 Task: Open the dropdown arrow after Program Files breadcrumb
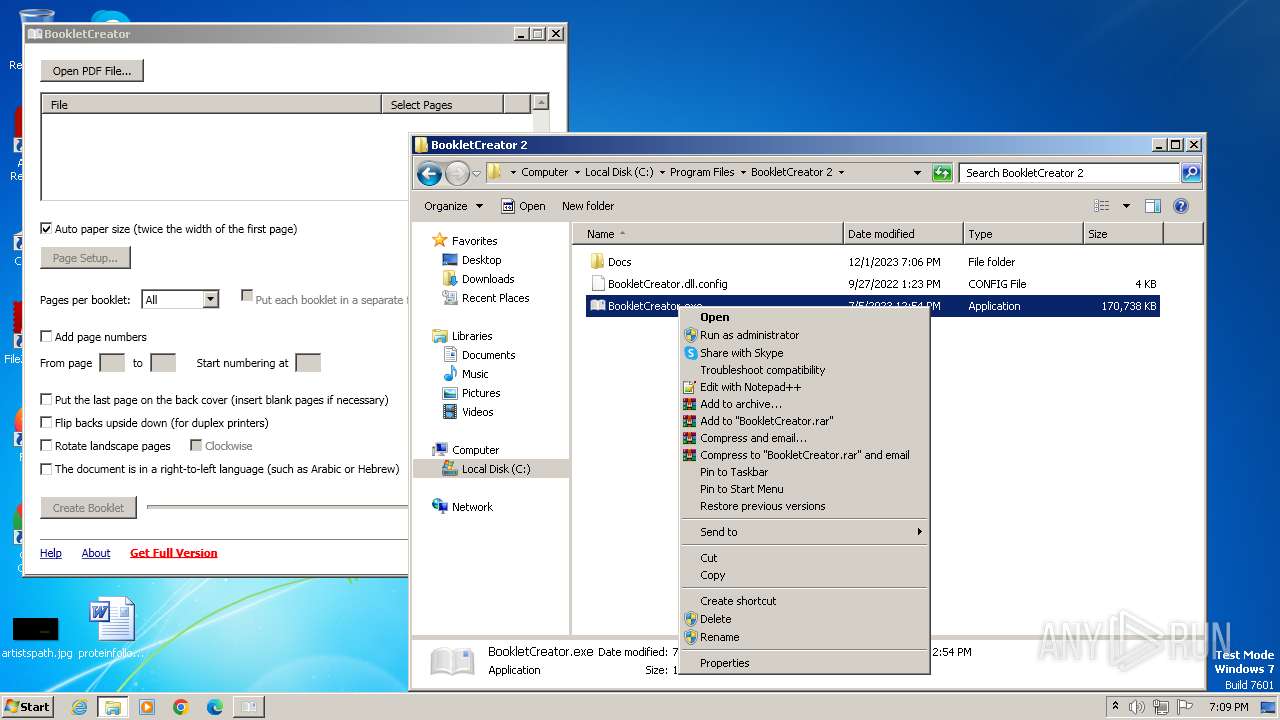743,172
